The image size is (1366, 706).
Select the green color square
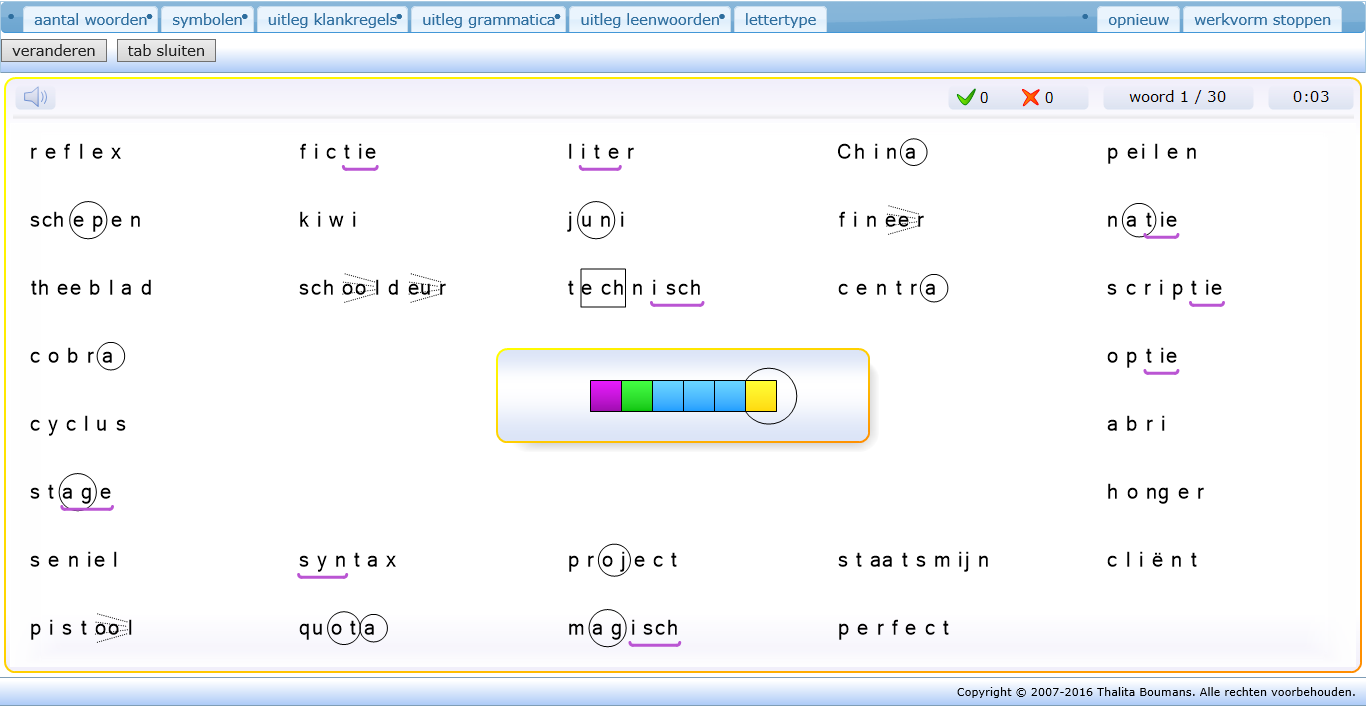[637, 396]
